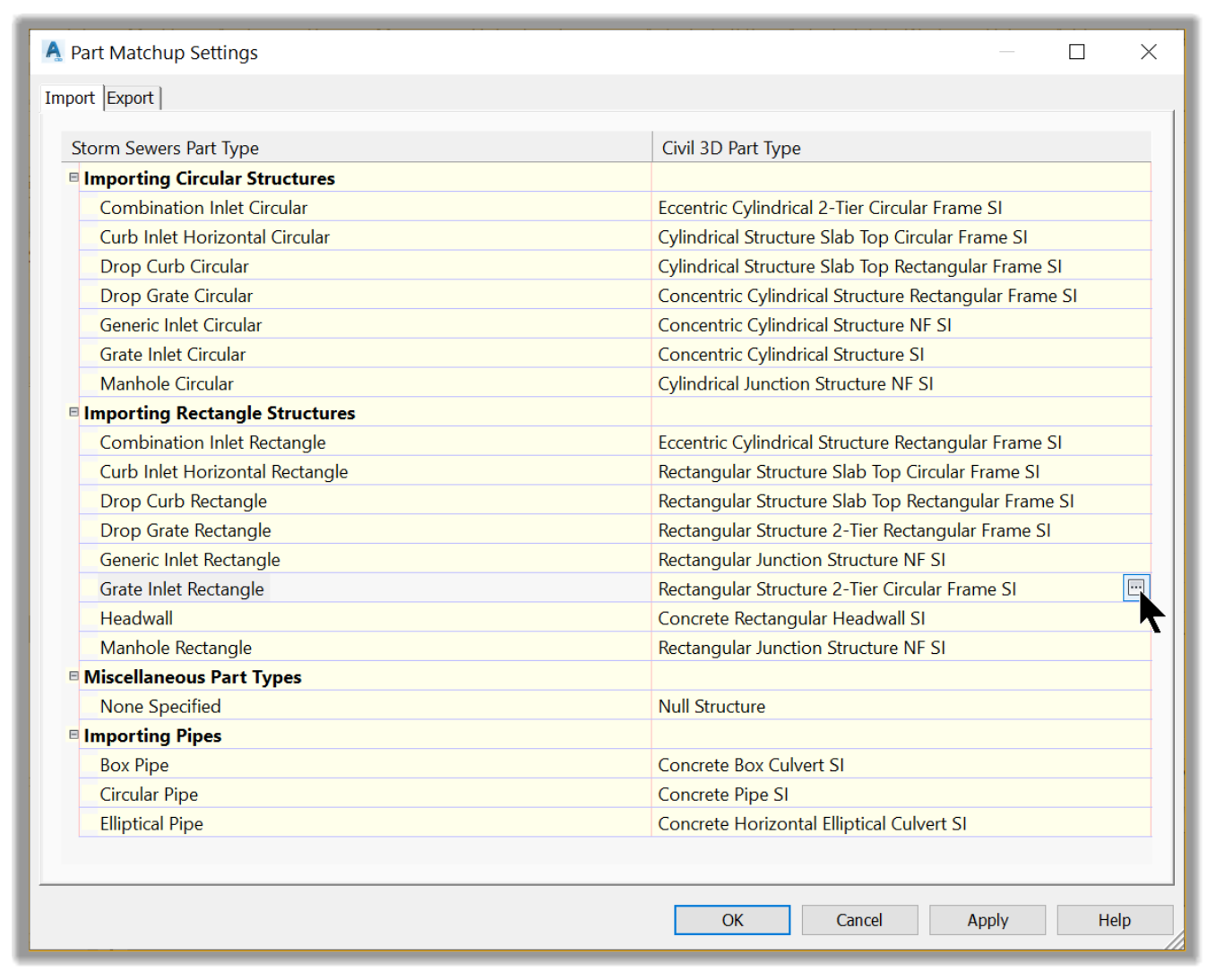Collapse Miscellaneous Part Types group
Image resolution: width=1216 pixels, height=980 pixels.
pos(74,676)
